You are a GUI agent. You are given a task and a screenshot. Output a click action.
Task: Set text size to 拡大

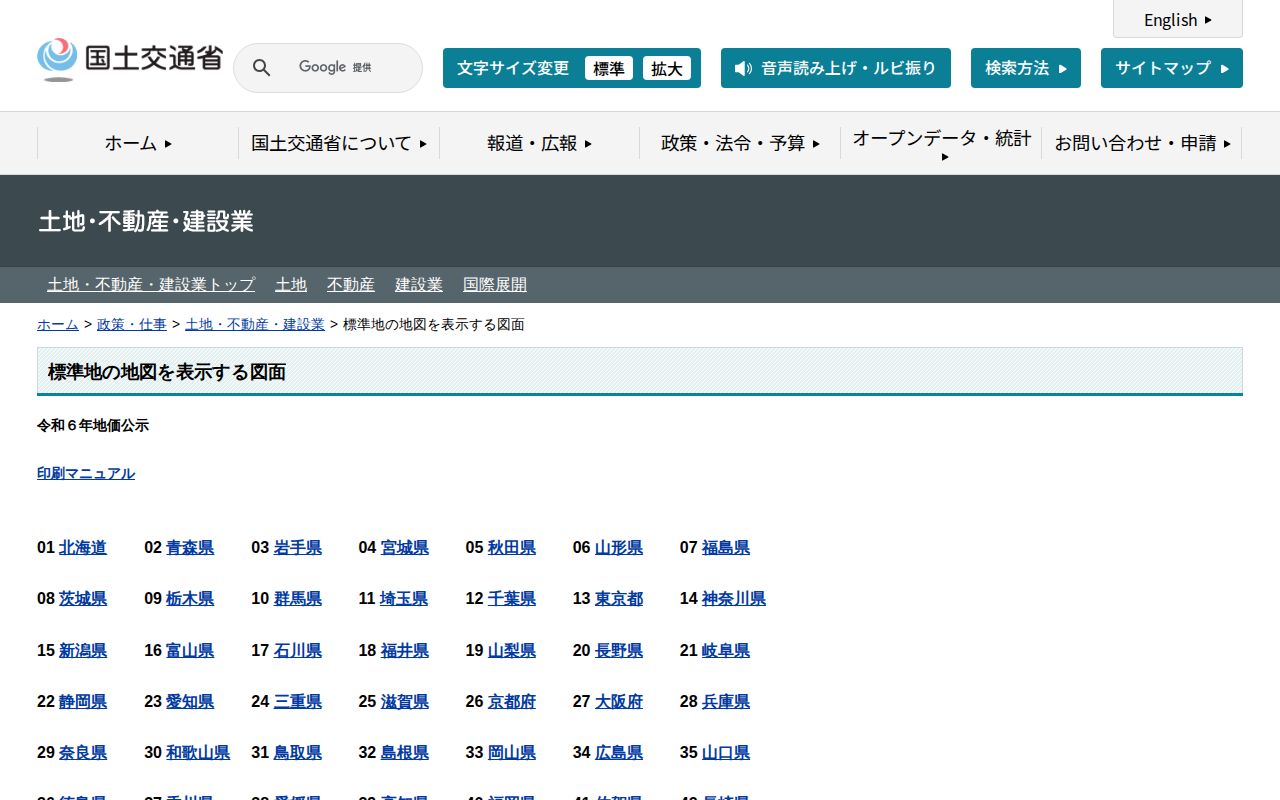666,68
